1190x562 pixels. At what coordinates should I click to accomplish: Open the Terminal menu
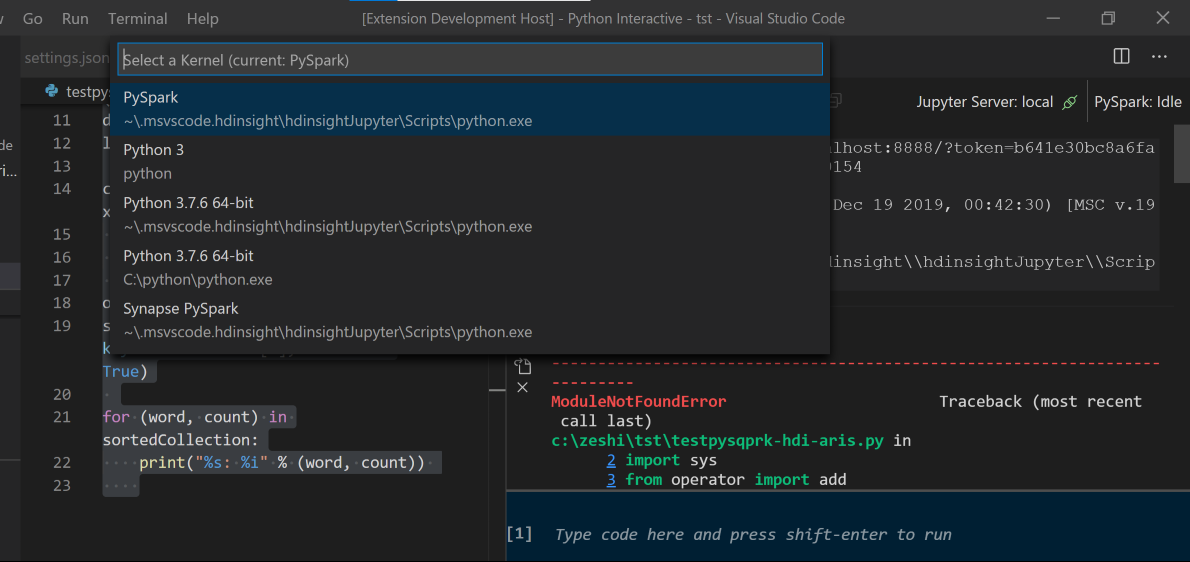[x=138, y=18]
